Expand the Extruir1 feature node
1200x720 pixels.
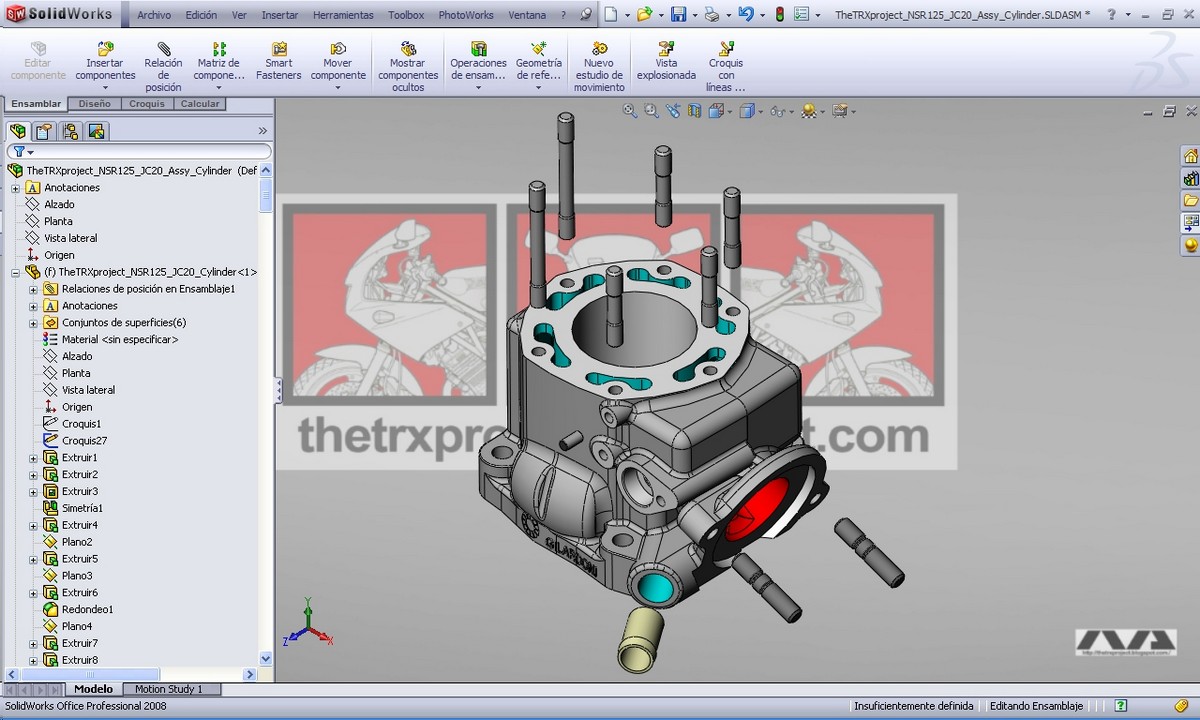(33, 458)
